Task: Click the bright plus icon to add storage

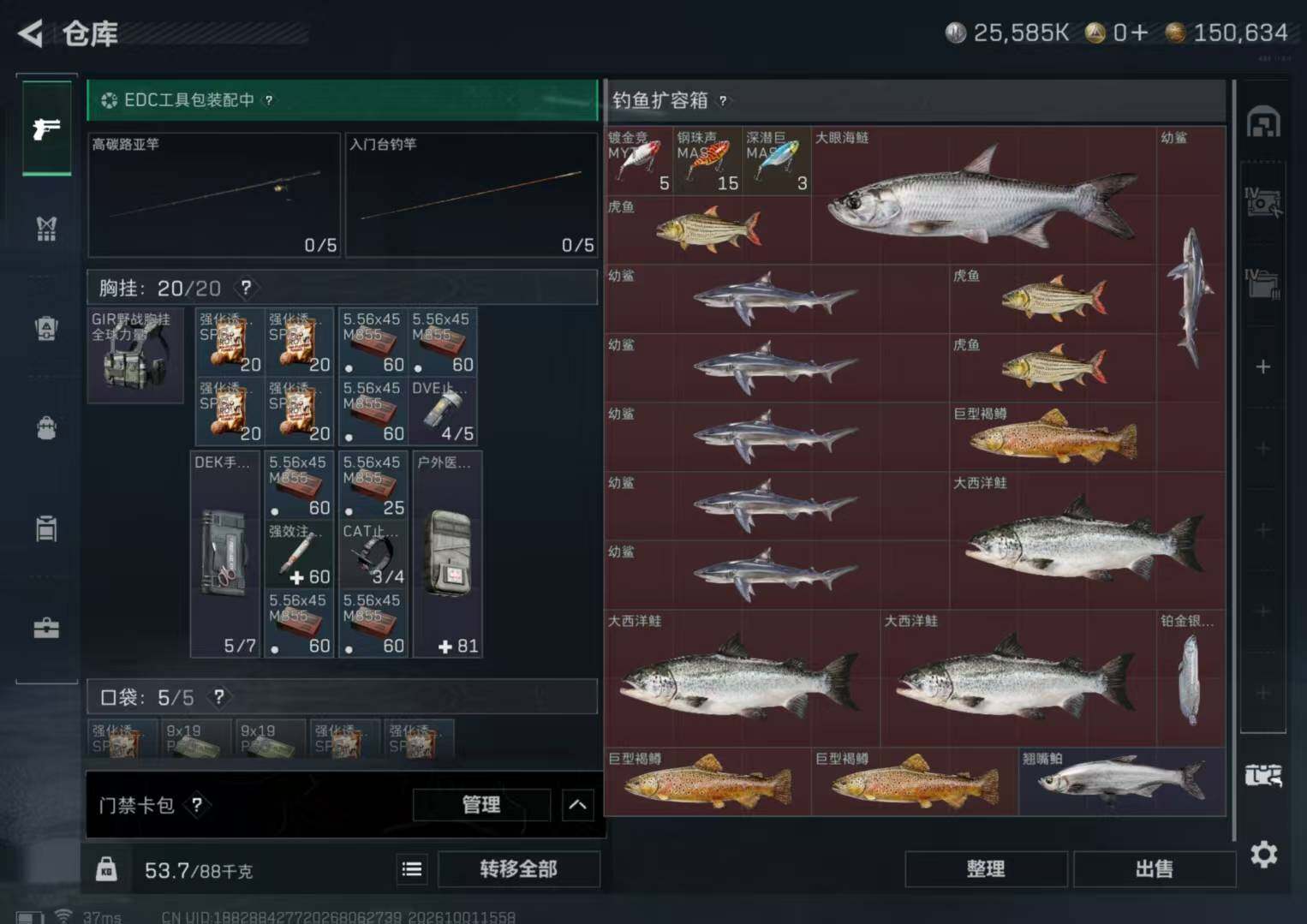Action: pyautogui.click(x=1263, y=367)
